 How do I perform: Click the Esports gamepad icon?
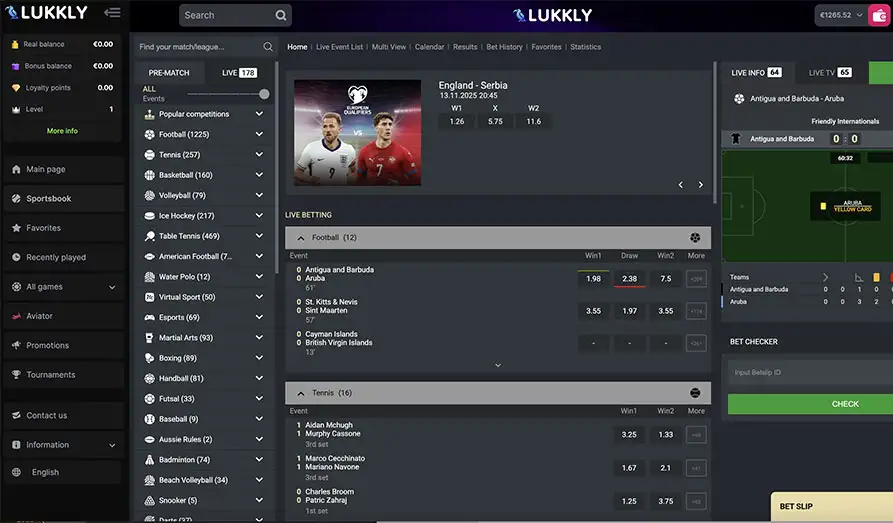tap(149, 317)
